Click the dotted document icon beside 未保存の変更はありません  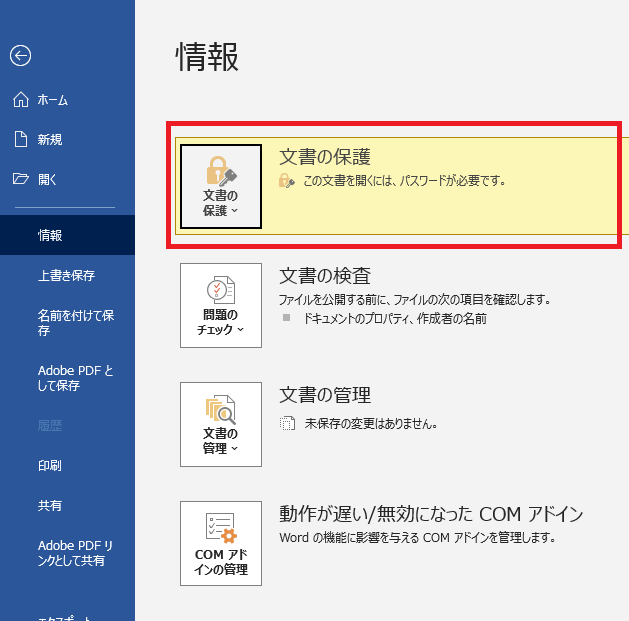point(287,423)
